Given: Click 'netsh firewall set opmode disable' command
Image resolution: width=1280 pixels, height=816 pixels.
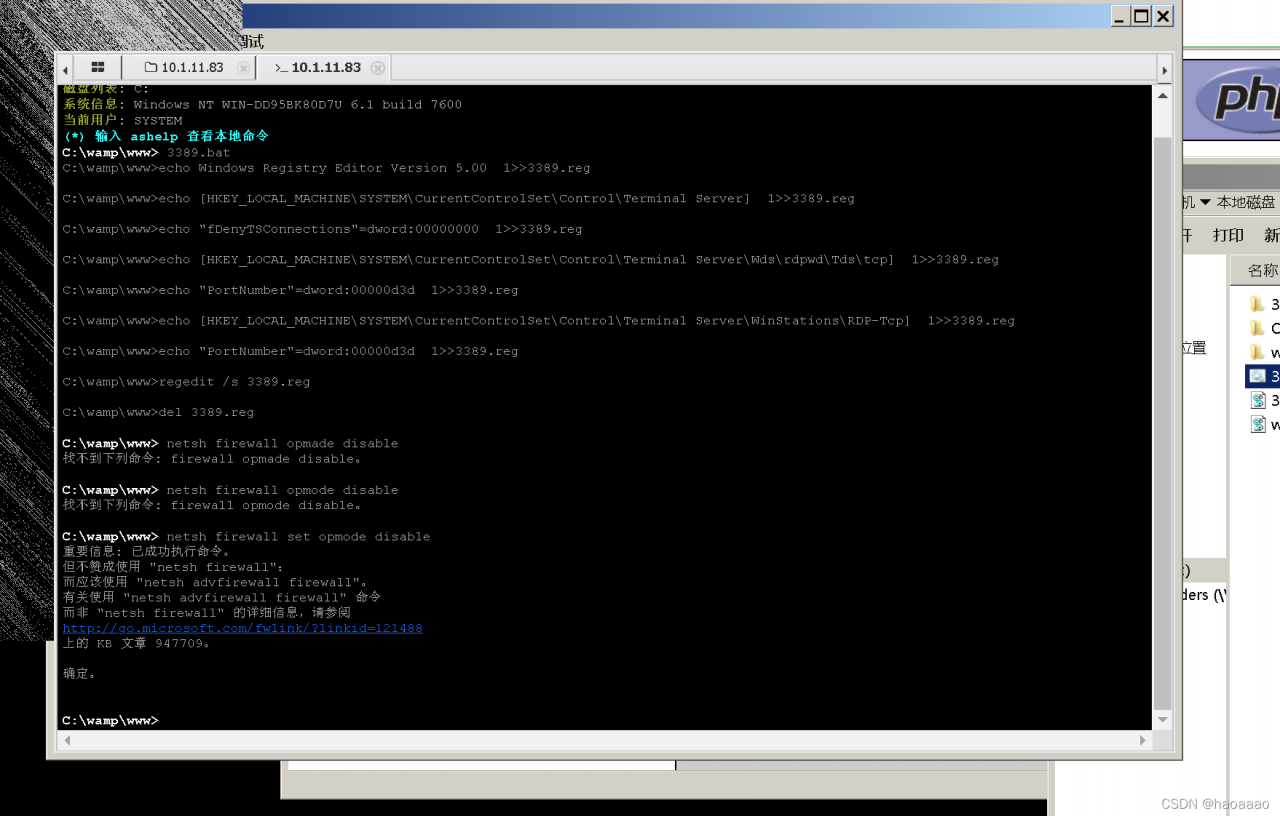Looking at the screenshot, I should 298,537.
